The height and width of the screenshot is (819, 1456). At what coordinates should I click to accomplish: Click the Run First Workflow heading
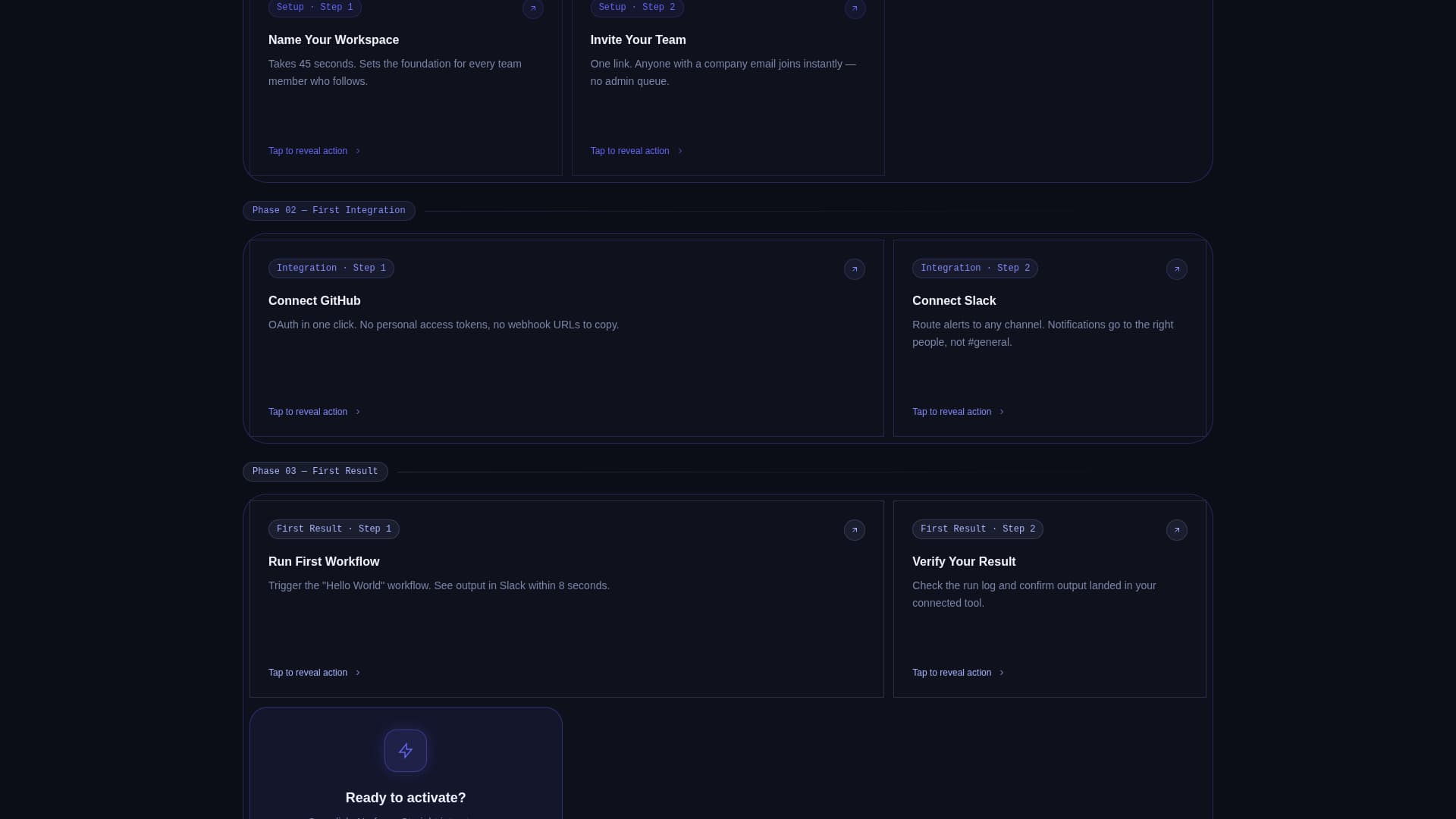click(324, 562)
